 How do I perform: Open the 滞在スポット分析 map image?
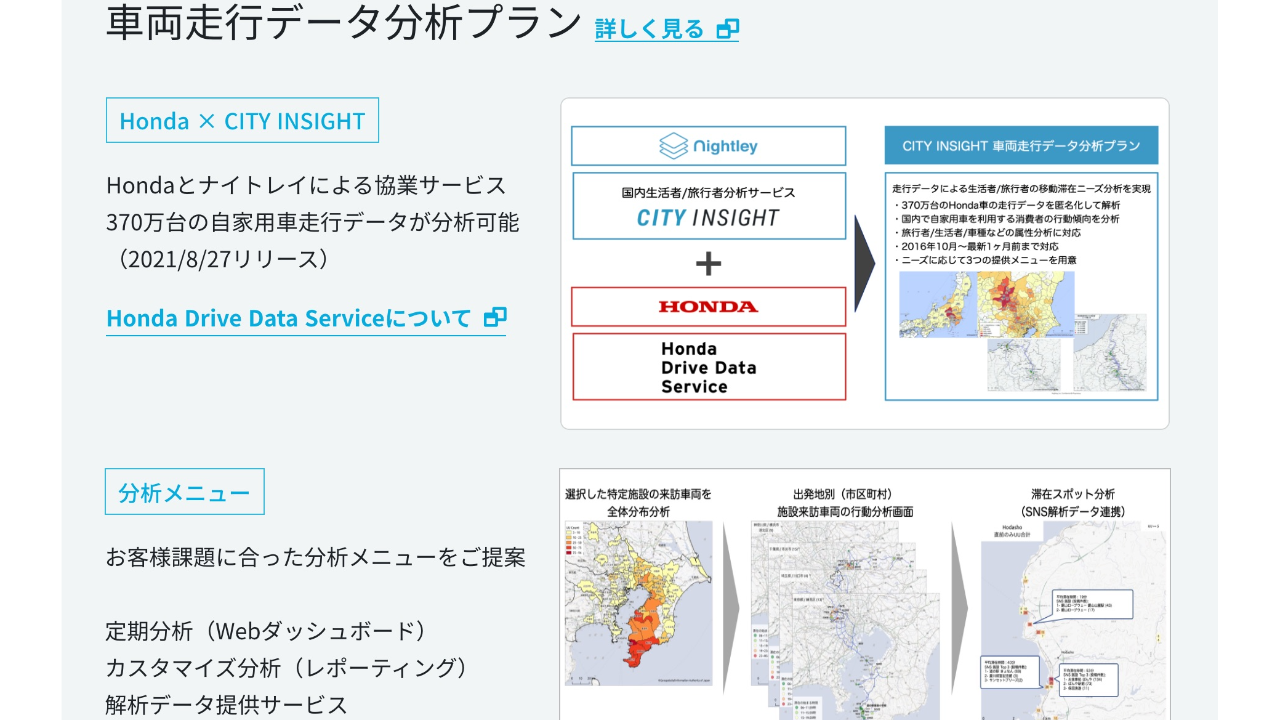pyautogui.click(x=1073, y=620)
